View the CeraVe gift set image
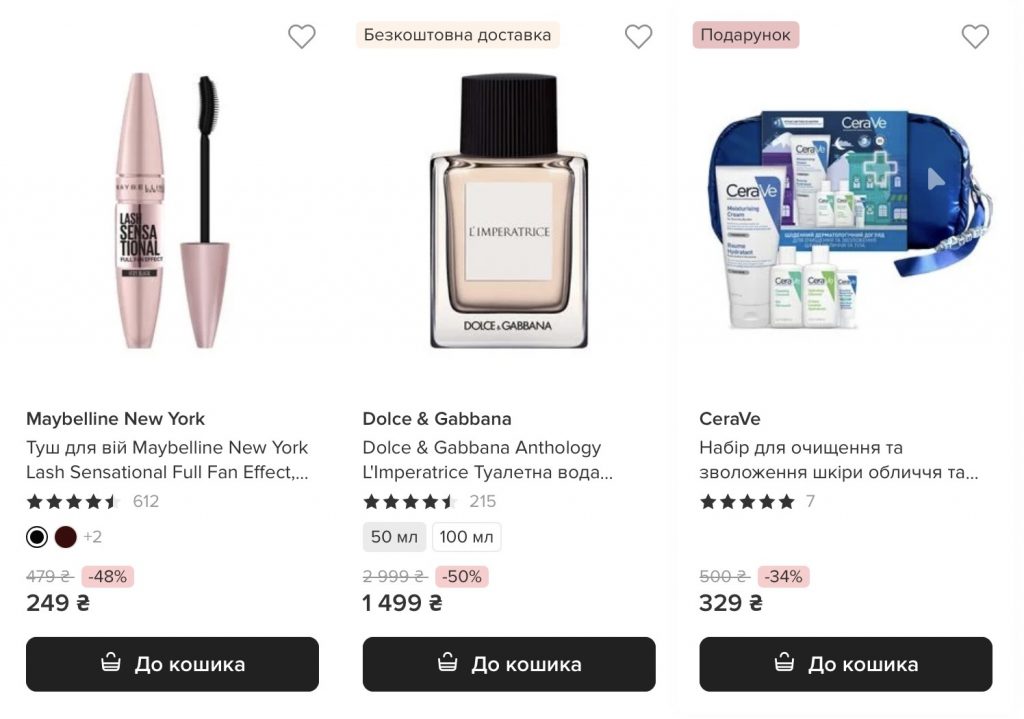Viewport: 1024px width, 719px height. [x=845, y=215]
